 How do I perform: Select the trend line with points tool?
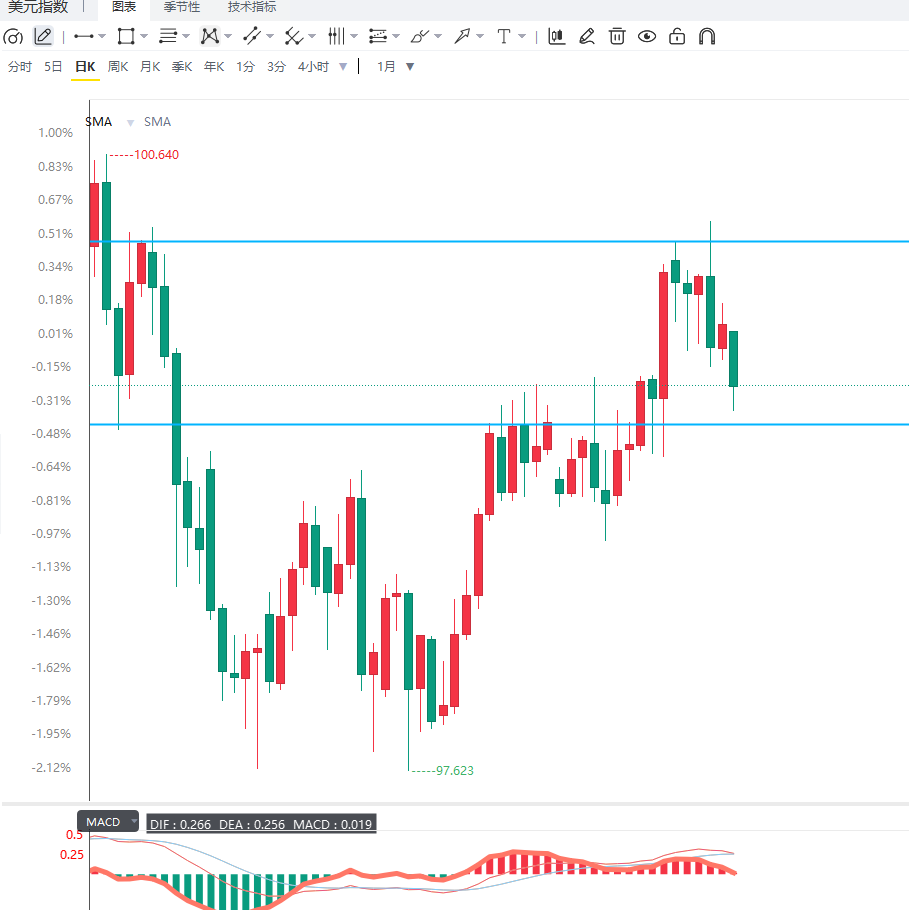point(251,37)
